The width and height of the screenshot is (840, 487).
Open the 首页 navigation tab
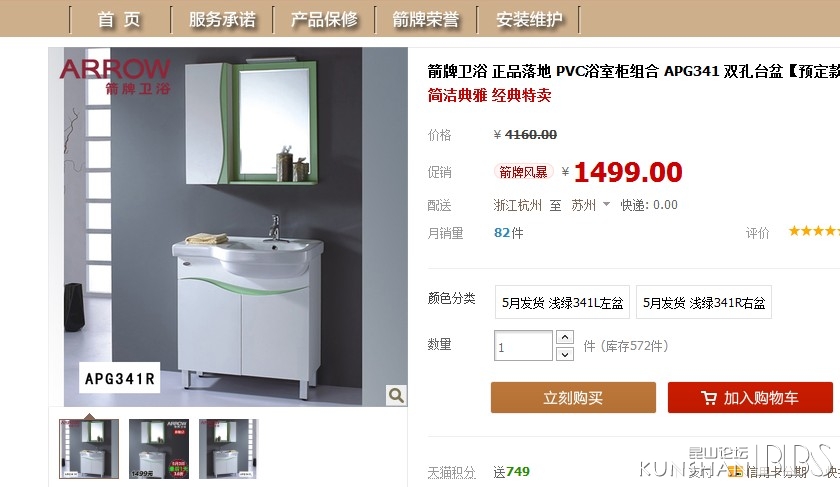119,19
